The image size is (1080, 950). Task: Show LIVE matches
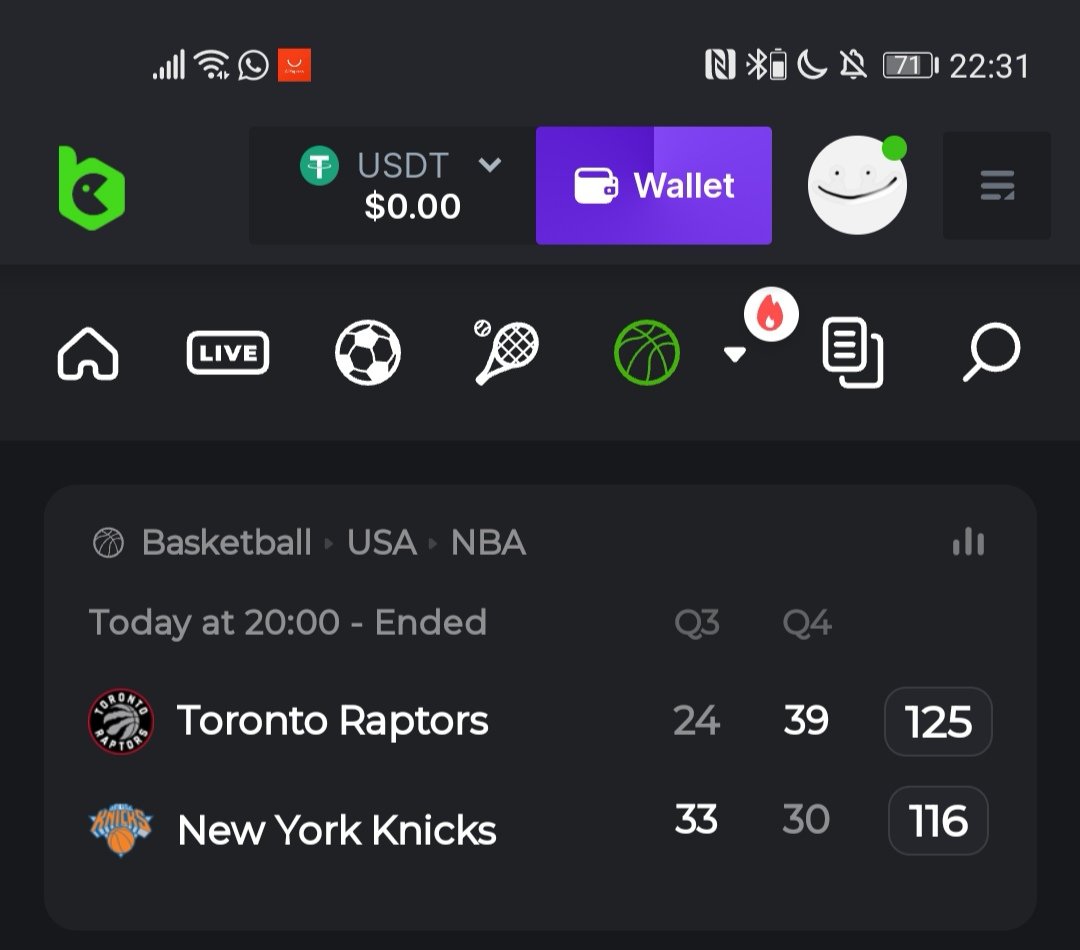coord(228,353)
